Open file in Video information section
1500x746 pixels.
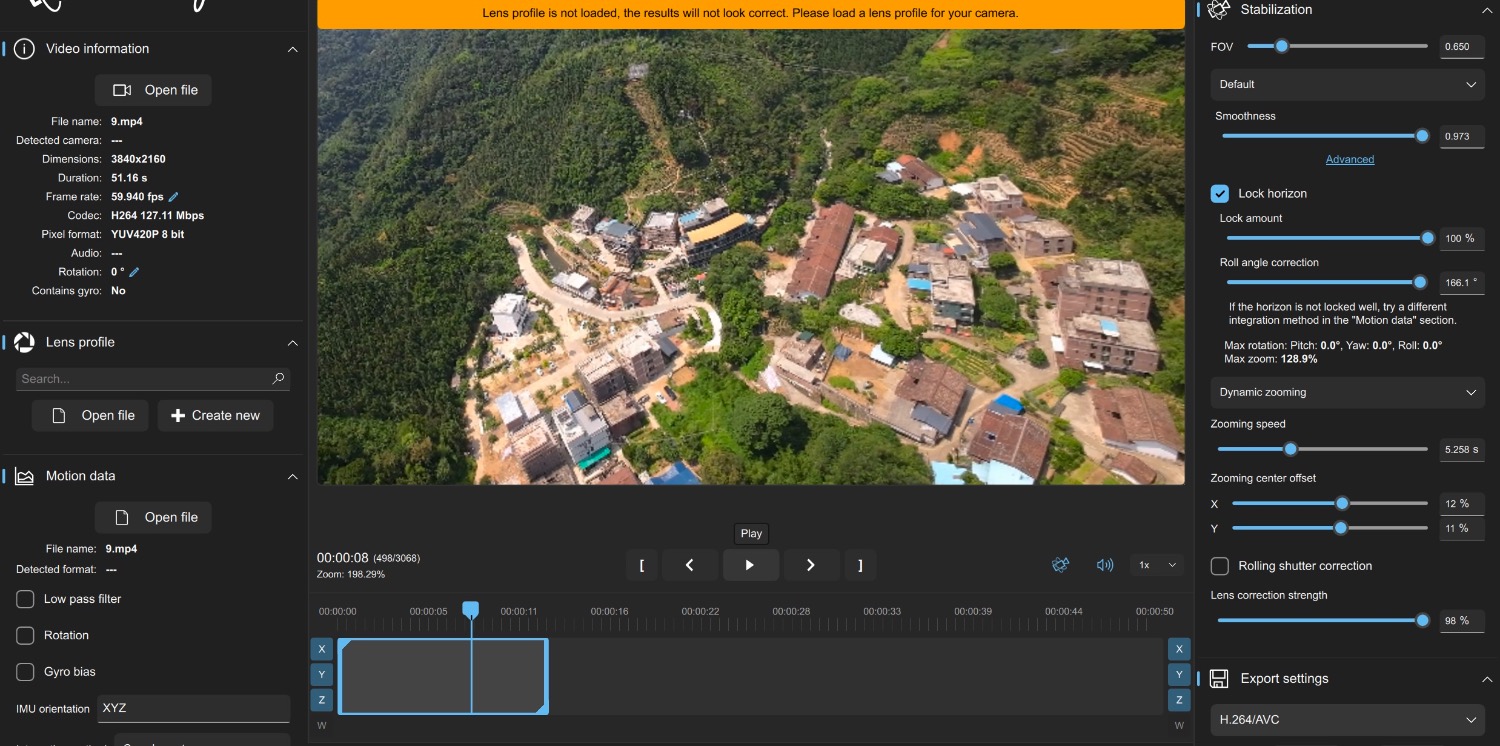point(153,90)
